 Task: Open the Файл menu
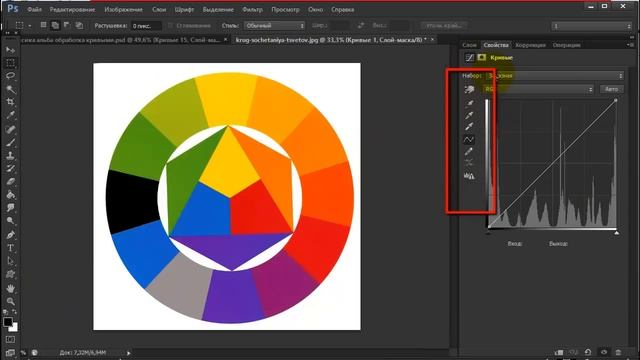point(35,9)
